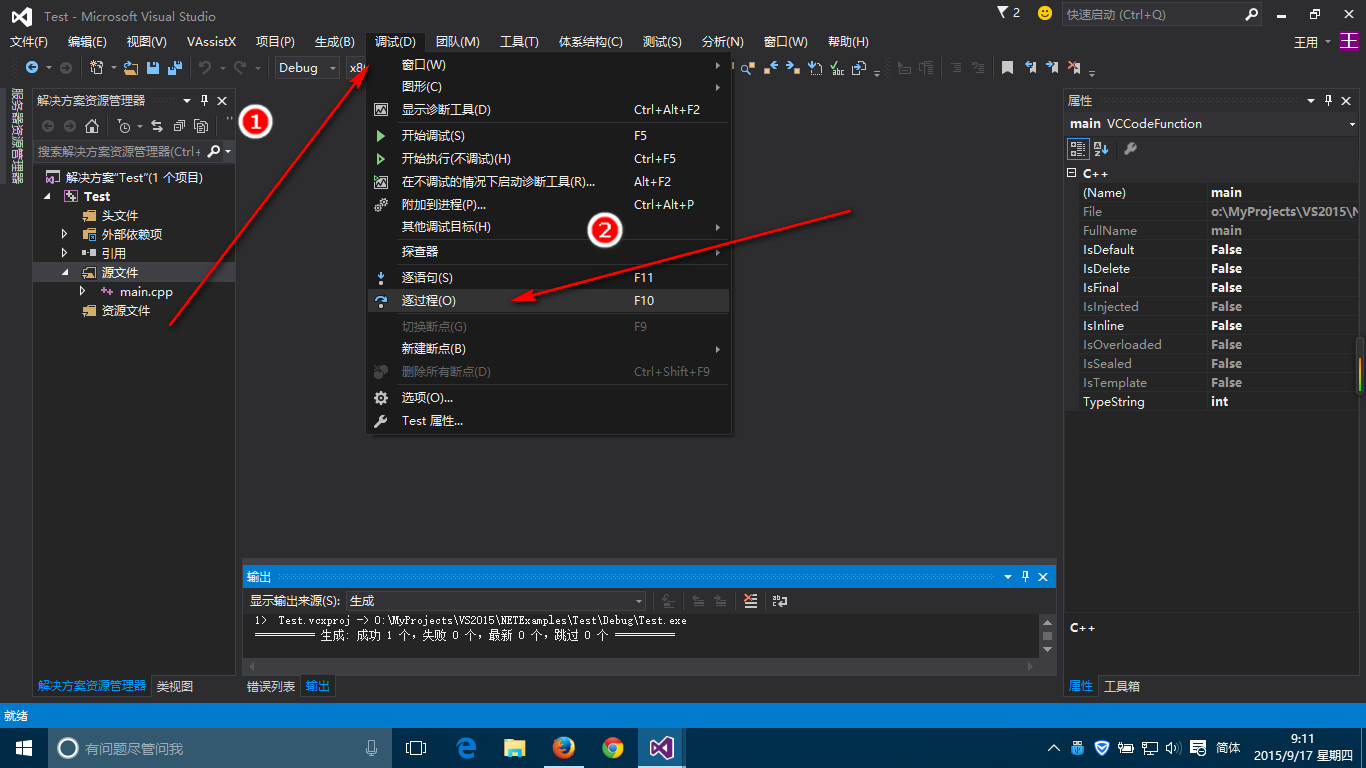This screenshot has width=1366, height=768.
Task: Click the Open File folder icon
Action: (x=131, y=68)
